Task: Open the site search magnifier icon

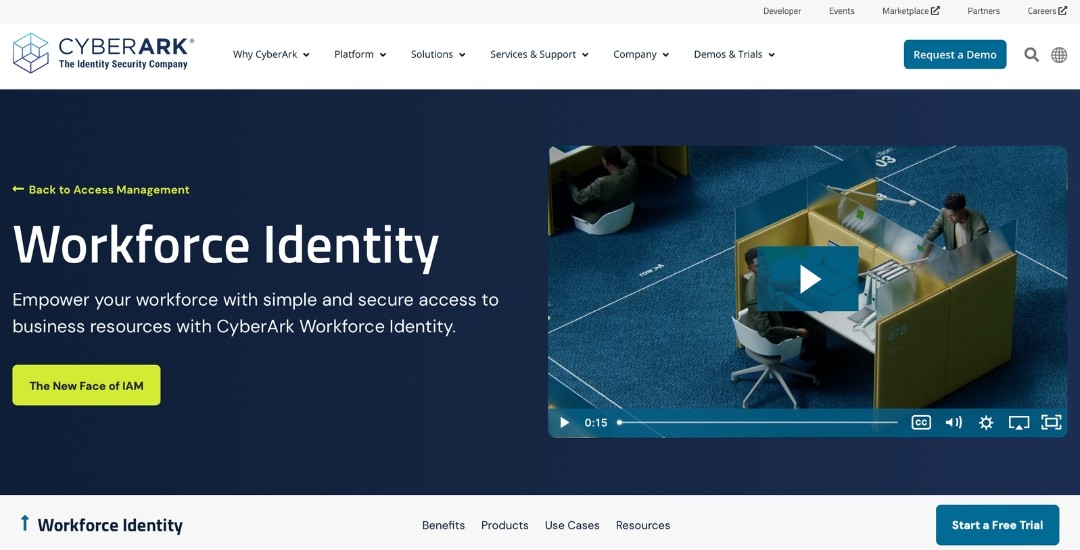Action: 1031,55
